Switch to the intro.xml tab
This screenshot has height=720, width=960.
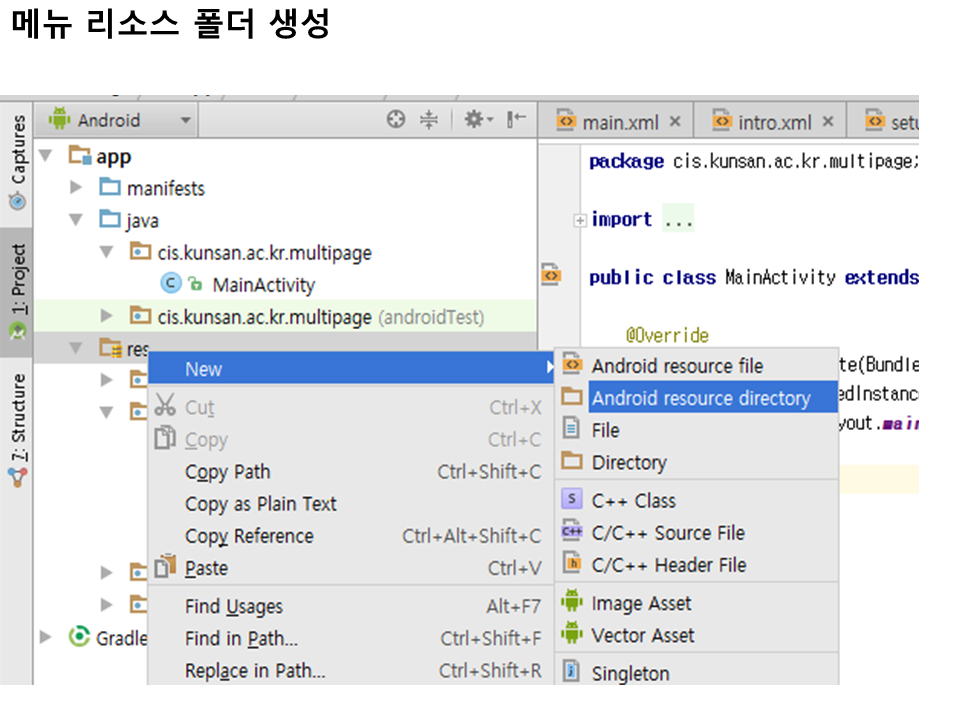773,122
